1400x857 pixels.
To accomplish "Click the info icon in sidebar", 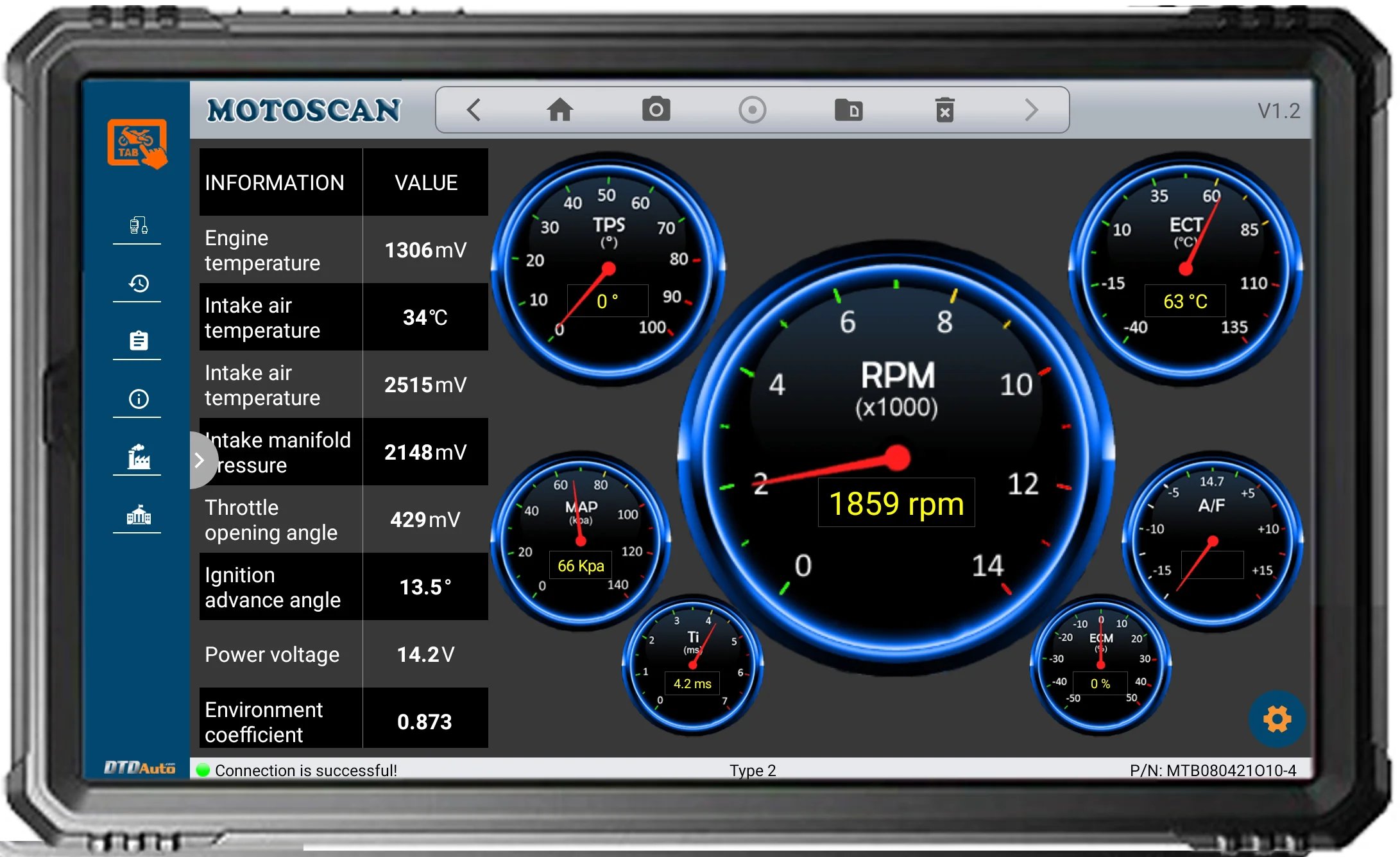I will point(138,399).
